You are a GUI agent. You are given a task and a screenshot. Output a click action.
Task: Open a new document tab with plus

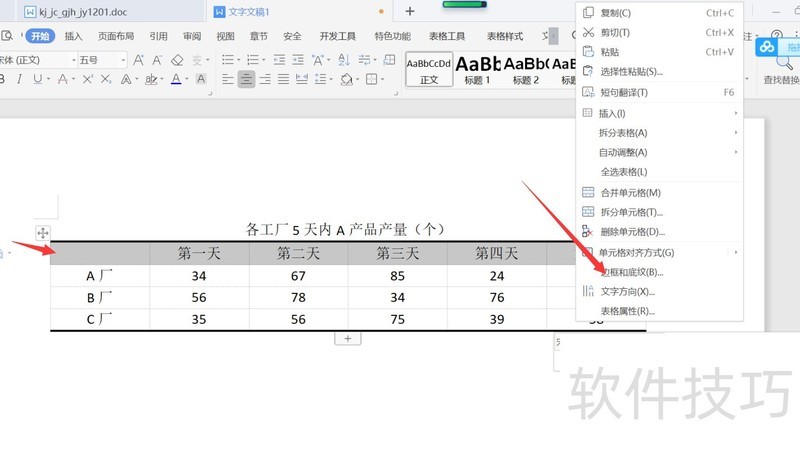point(410,11)
